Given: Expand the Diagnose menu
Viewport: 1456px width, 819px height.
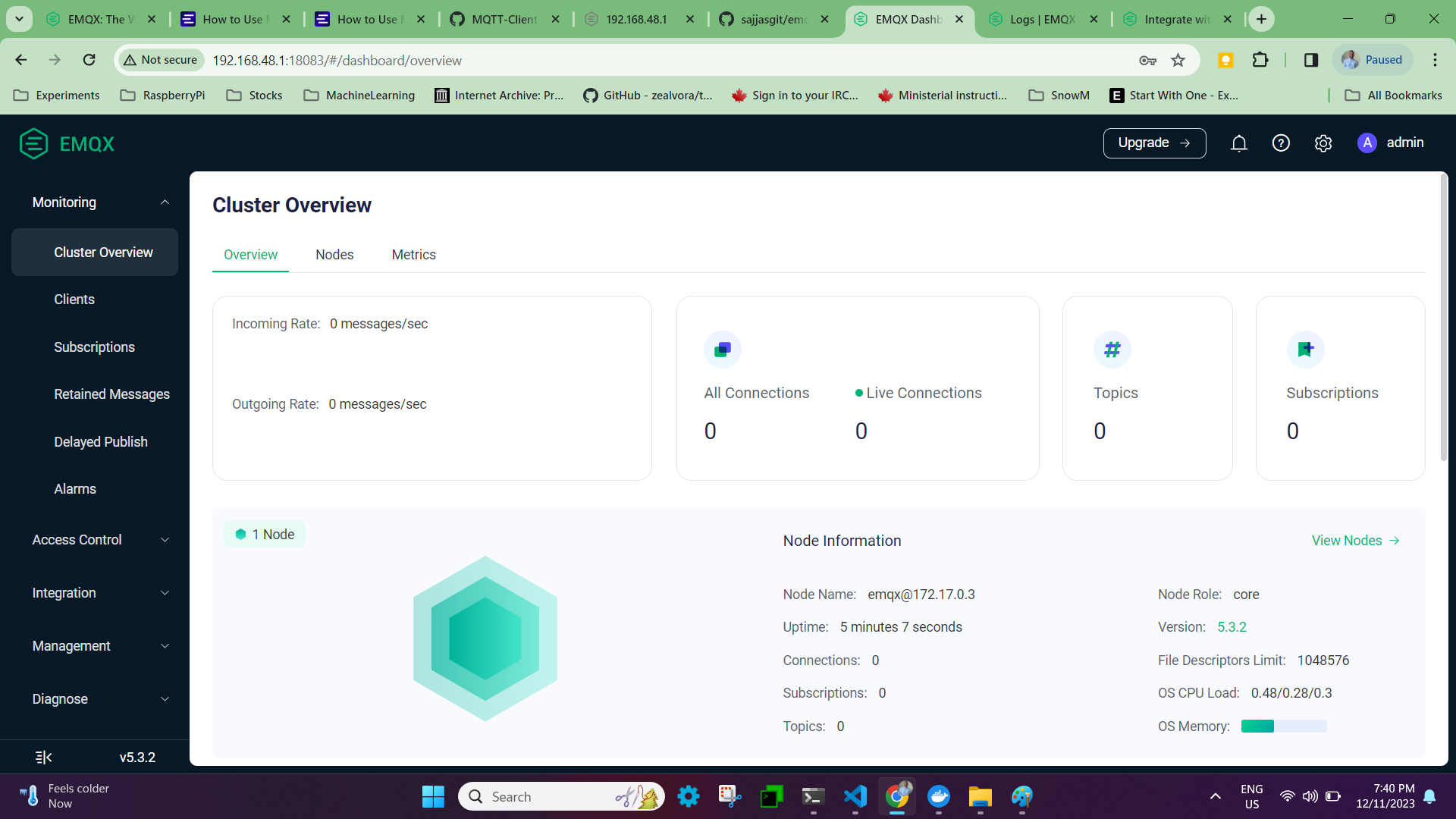Looking at the screenshot, I should (x=95, y=699).
